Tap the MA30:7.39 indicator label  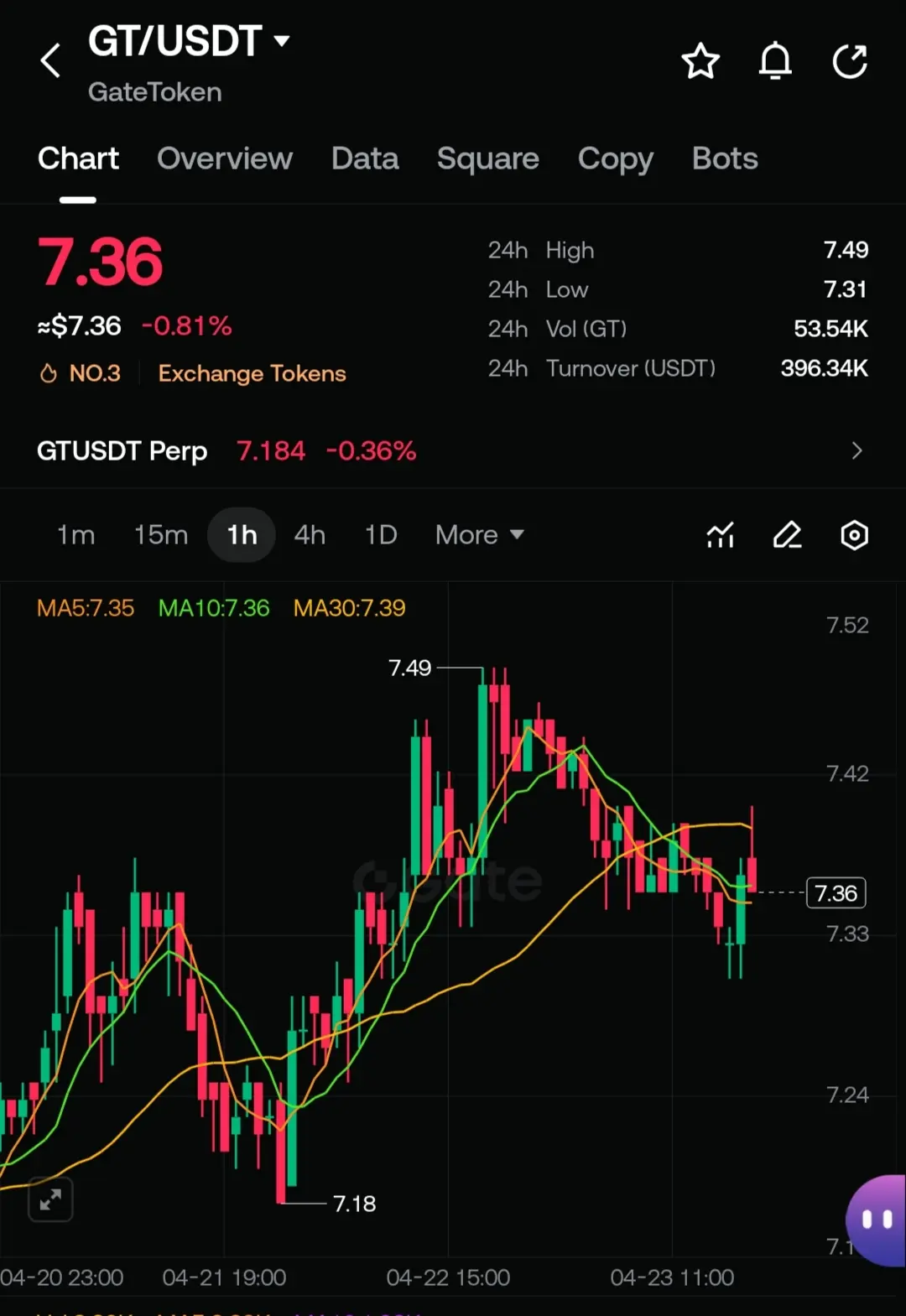(x=350, y=608)
